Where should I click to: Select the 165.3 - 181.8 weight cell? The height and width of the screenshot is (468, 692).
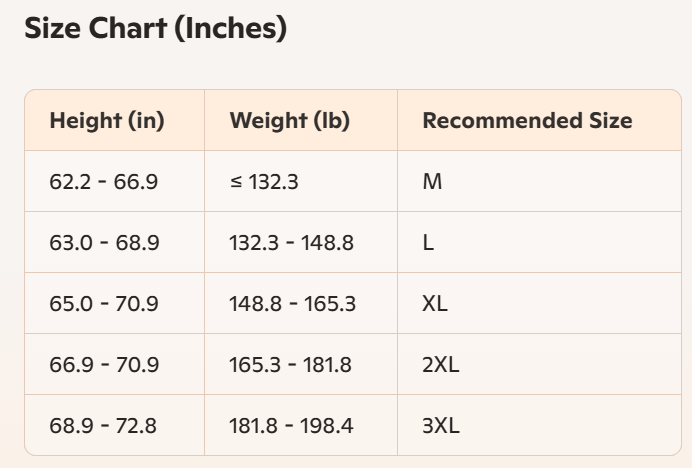click(x=290, y=365)
